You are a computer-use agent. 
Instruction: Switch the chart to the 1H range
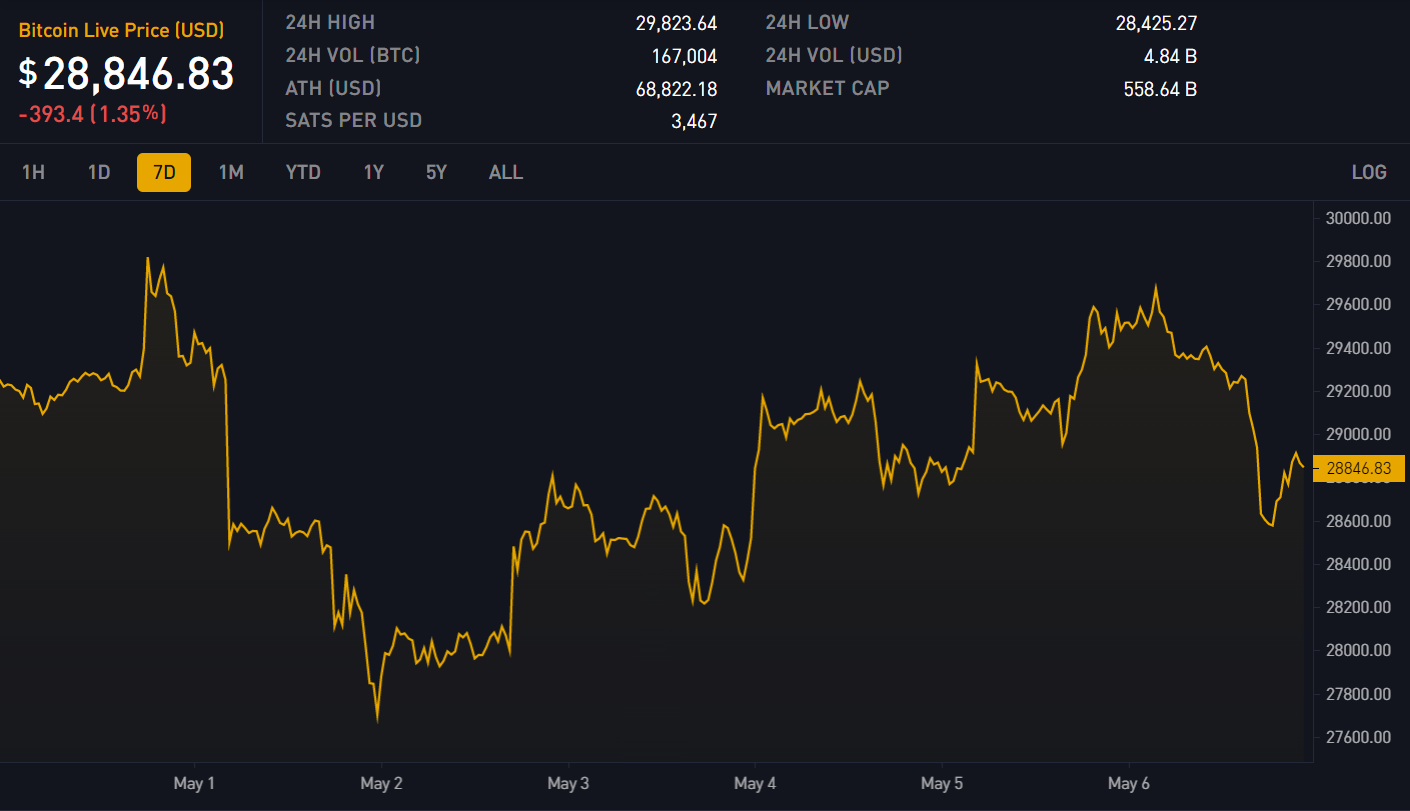click(x=33, y=172)
